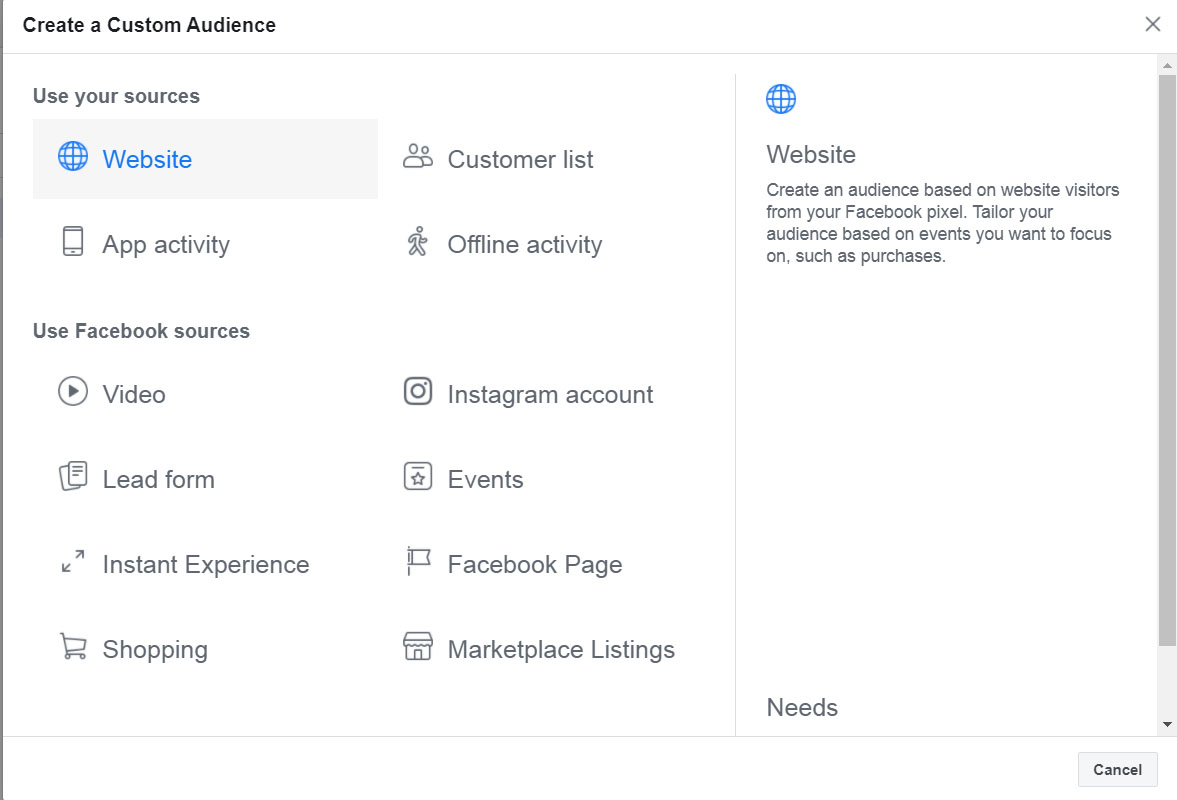Close the Create a Custom Audience dialog
The height and width of the screenshot is (800, 1177).
tap(1153, 24)
